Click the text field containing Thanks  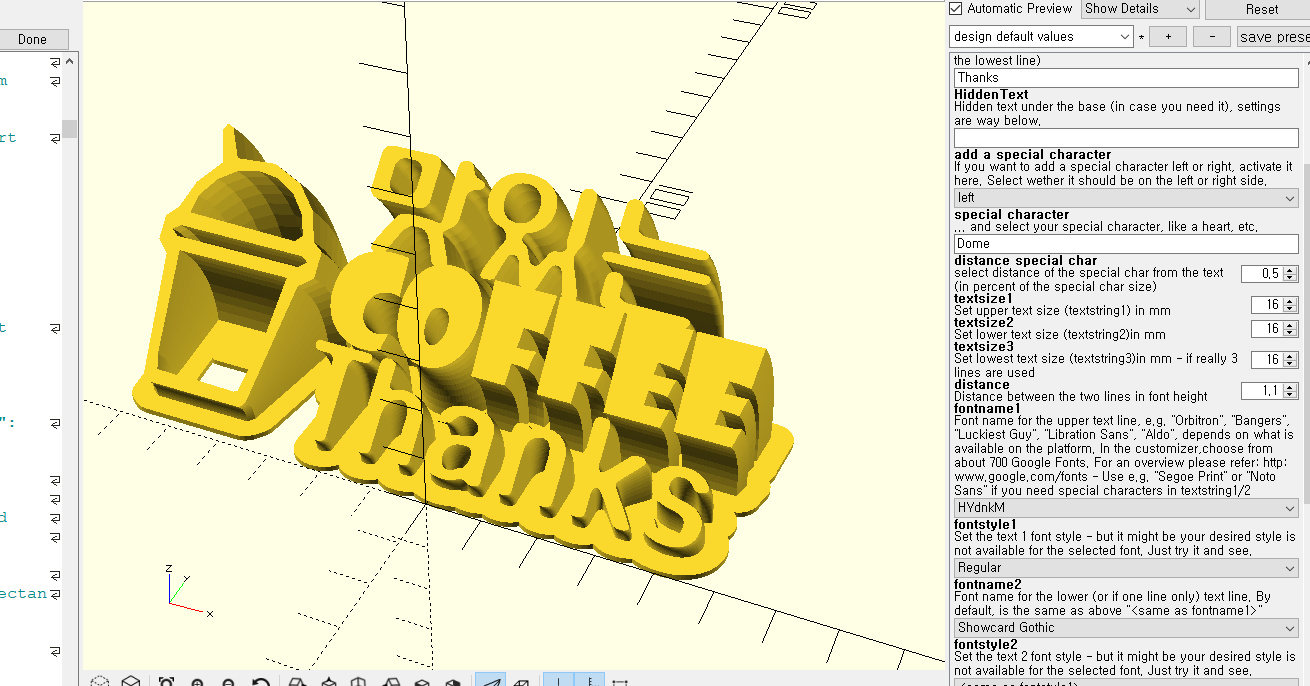pos(1126,77)
